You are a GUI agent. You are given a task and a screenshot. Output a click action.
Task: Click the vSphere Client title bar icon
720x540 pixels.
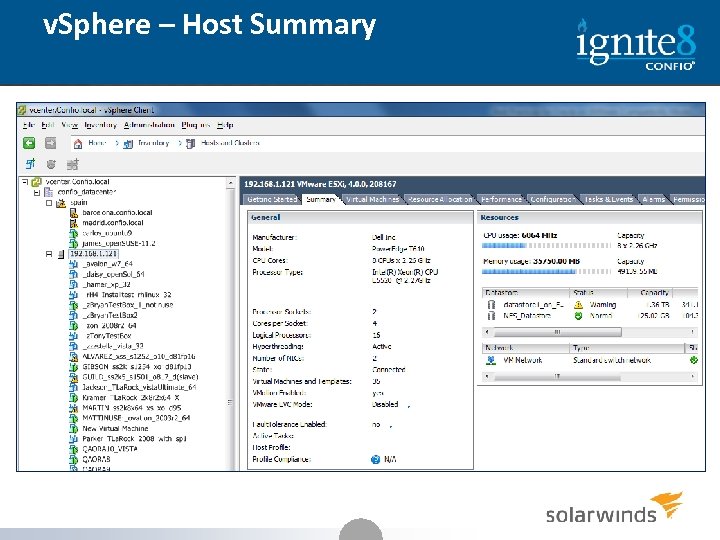22,110
